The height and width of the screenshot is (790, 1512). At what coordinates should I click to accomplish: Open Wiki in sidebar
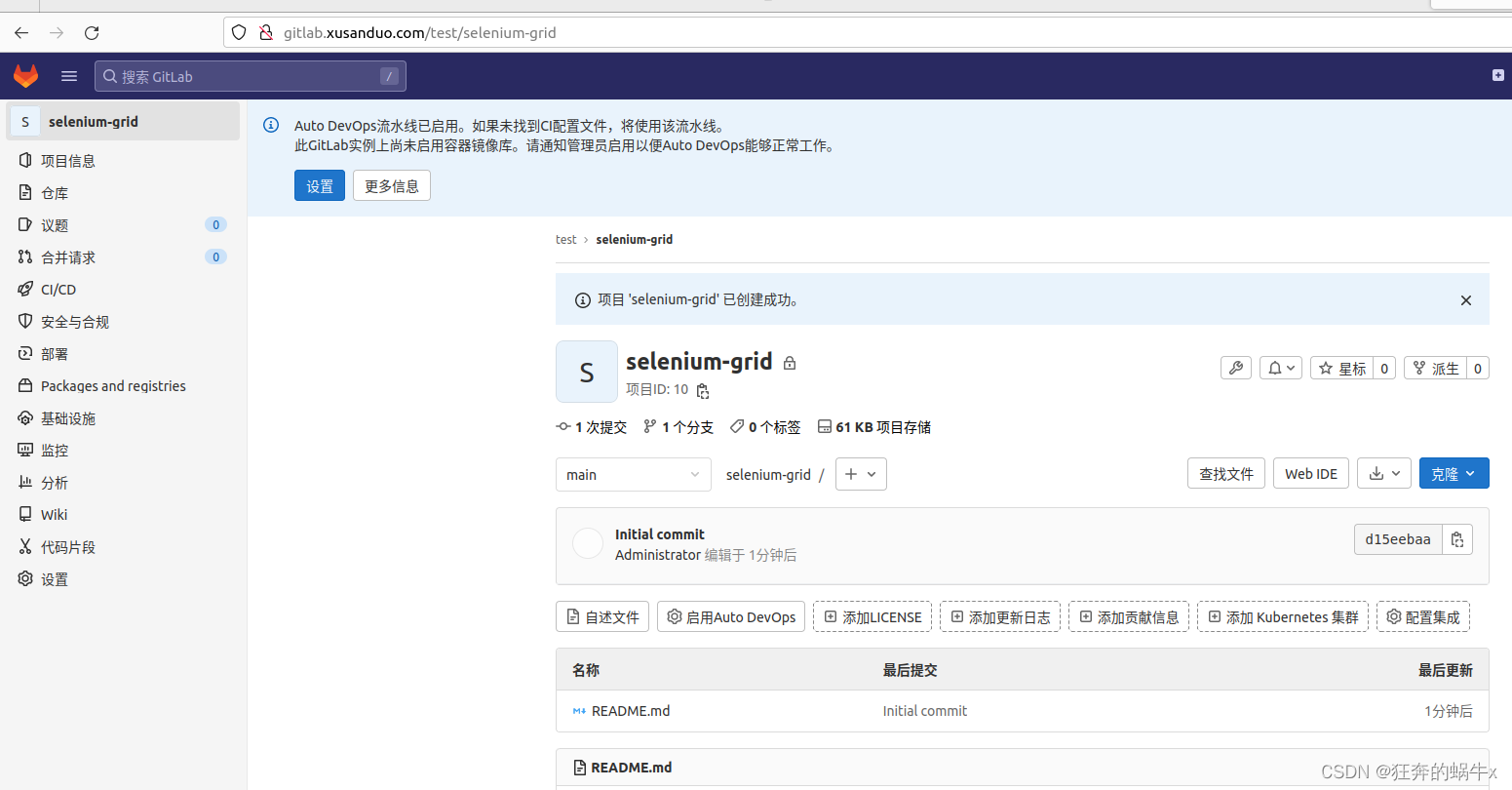click(x=123, y=515)
